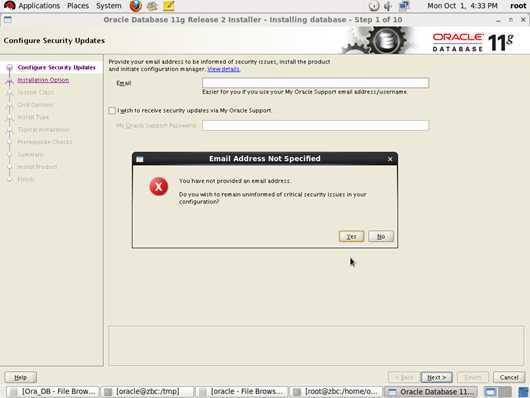
Task: Switch to Oracle Database 11 taskbar item
Action: pos(431,392)
